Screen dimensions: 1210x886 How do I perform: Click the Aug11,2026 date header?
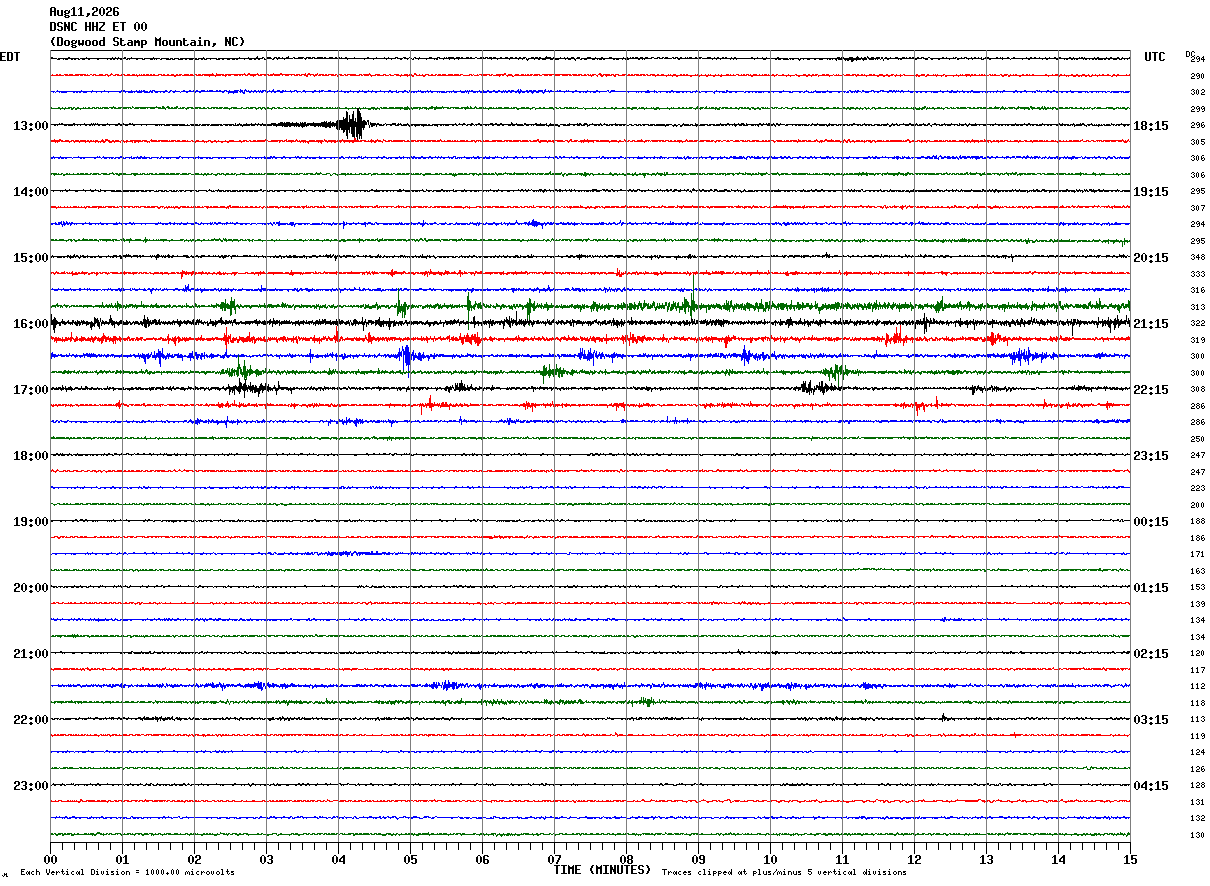(84, 12)
